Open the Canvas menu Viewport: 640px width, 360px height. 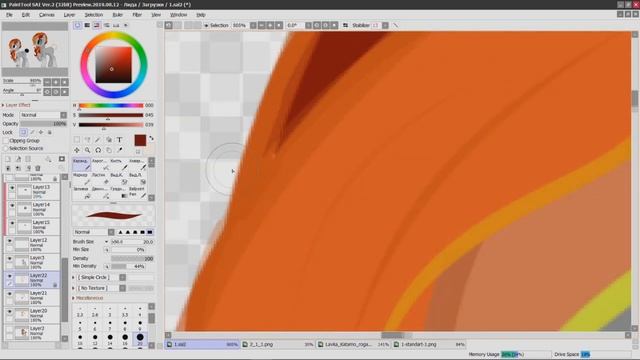coord(47,15)
